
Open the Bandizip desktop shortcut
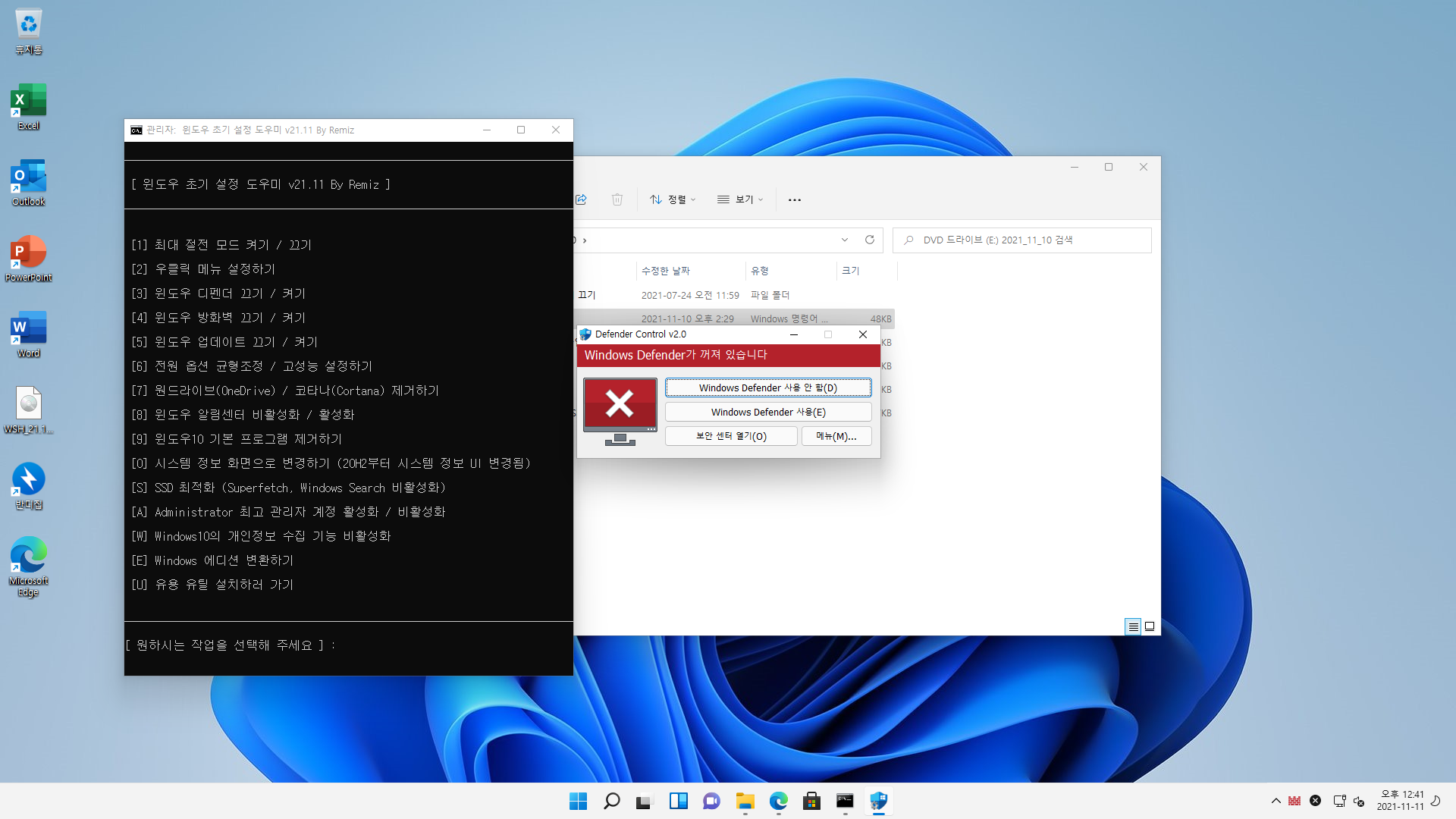click(x=28, y=486)
